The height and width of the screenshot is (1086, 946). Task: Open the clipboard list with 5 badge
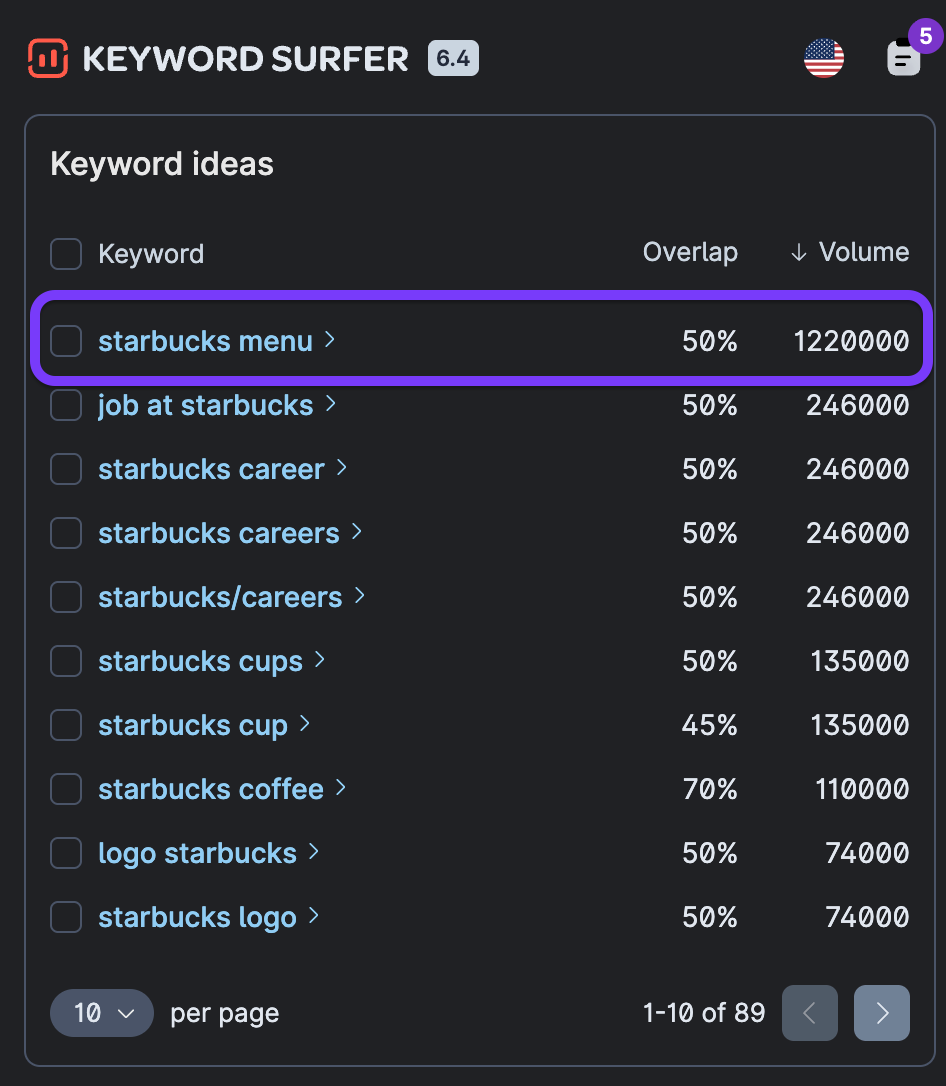pos(904,58)
